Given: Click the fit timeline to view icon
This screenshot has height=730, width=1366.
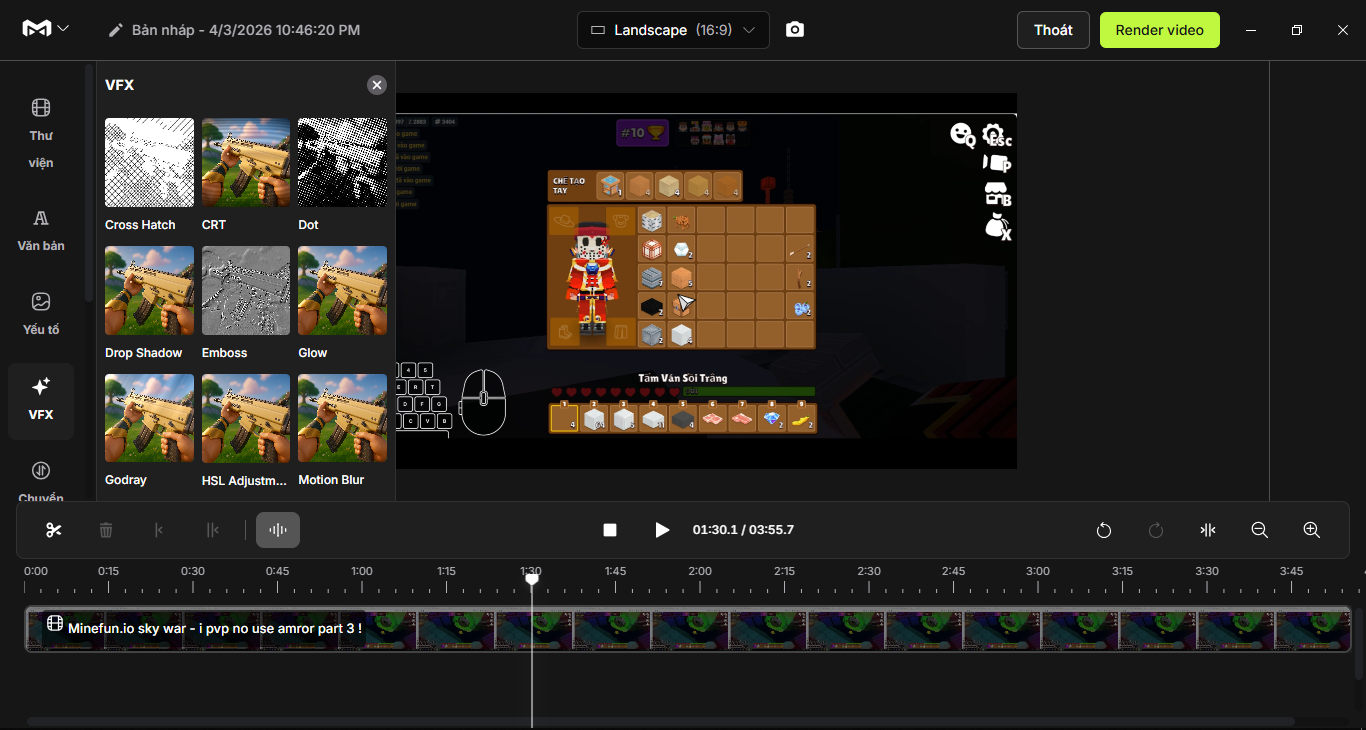Looking at the screenshot, I should click(x=1208, y=530).
